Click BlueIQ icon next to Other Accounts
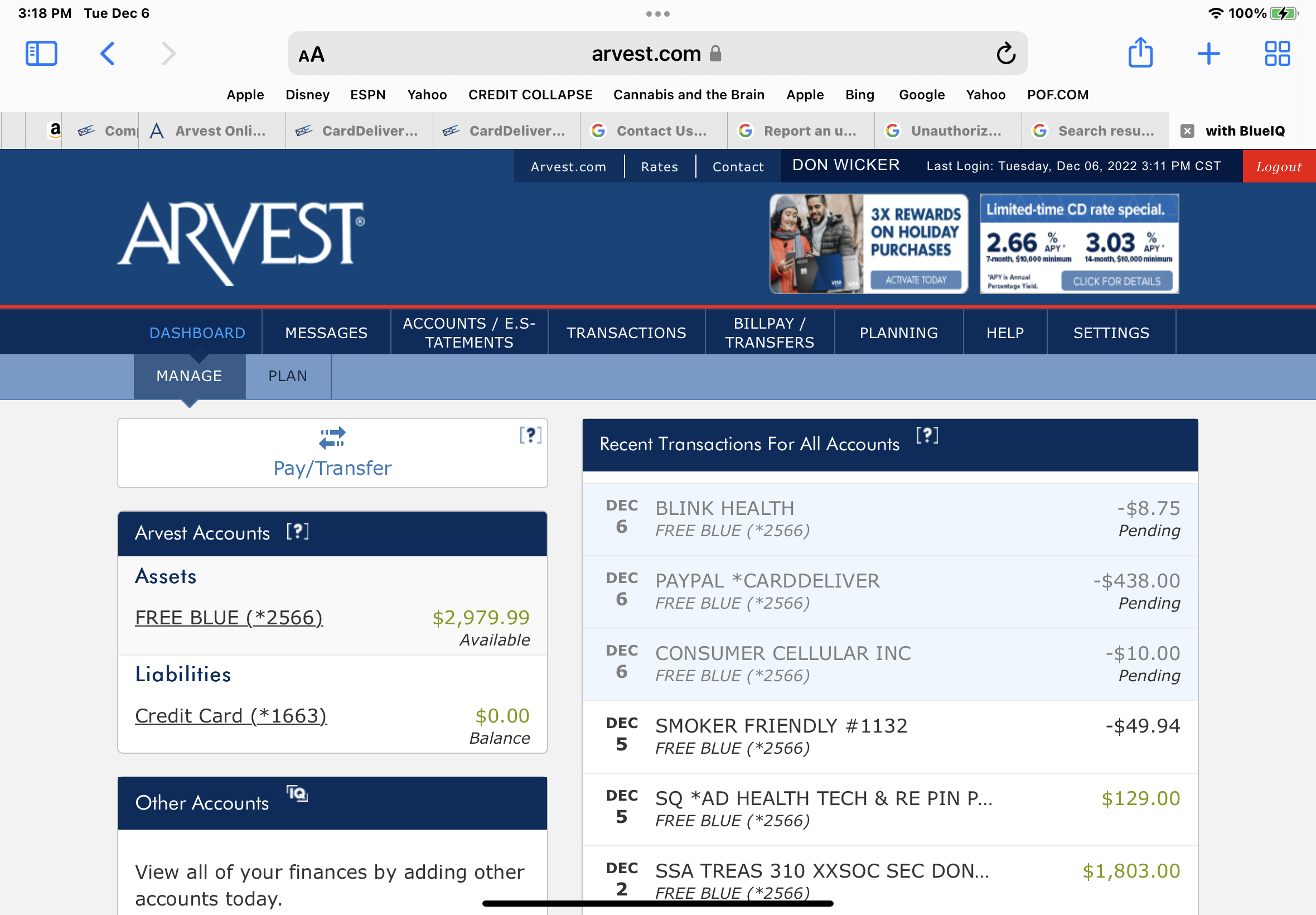 [297, 793]
